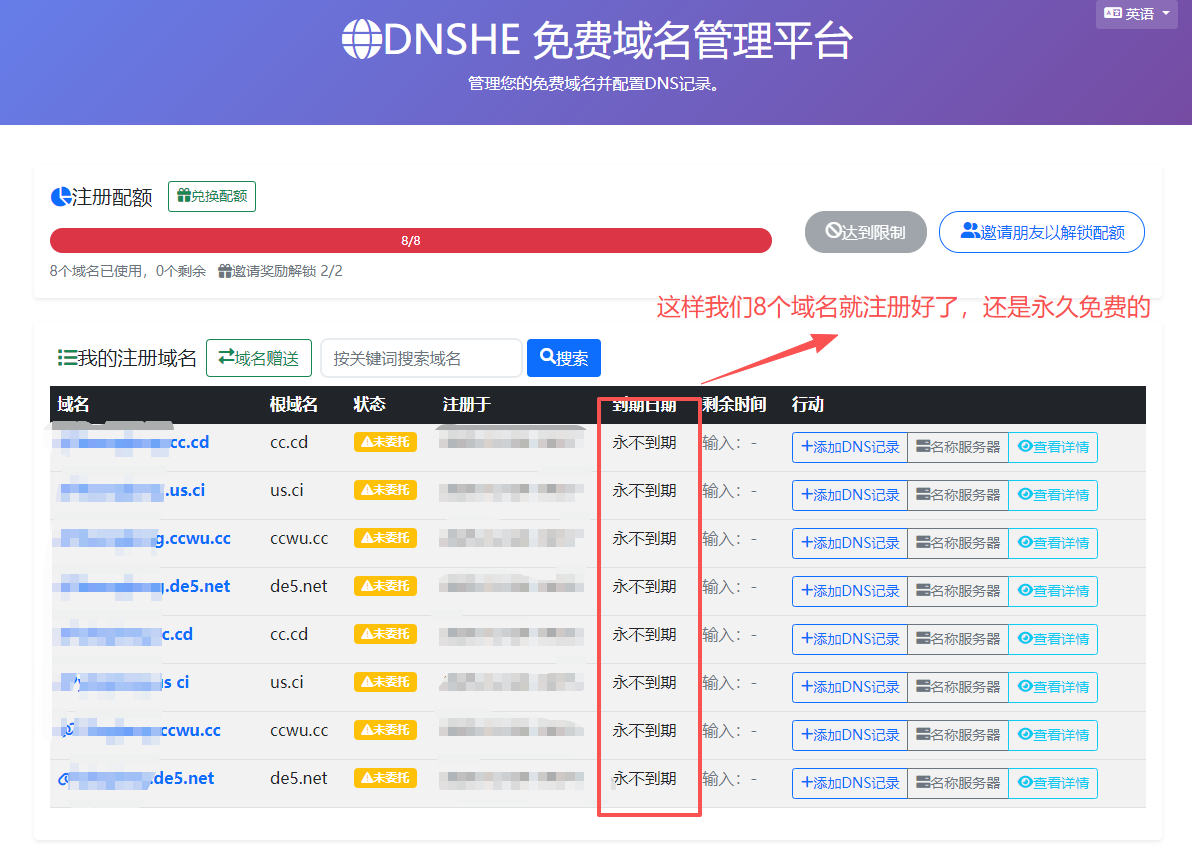Open the first cc.cd domain link
The height and width of the screenshot is (849, 1192).
point(132,442)
